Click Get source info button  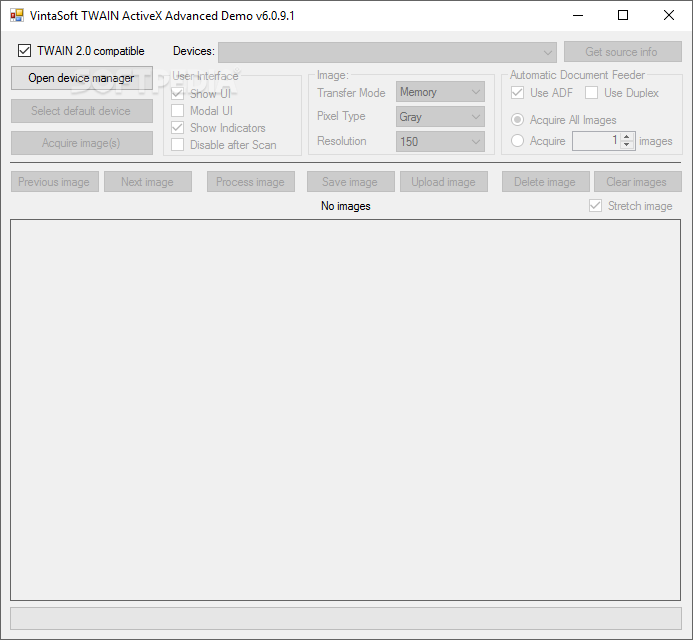(622, 52)
